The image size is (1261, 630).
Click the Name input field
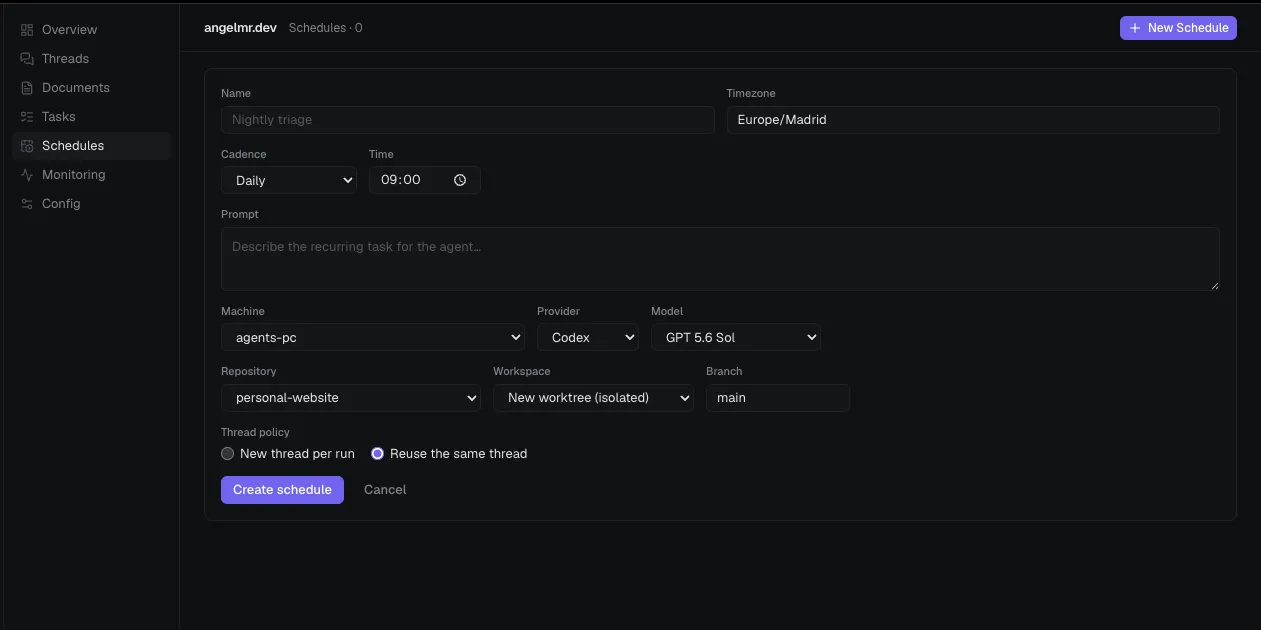(468, 120)
